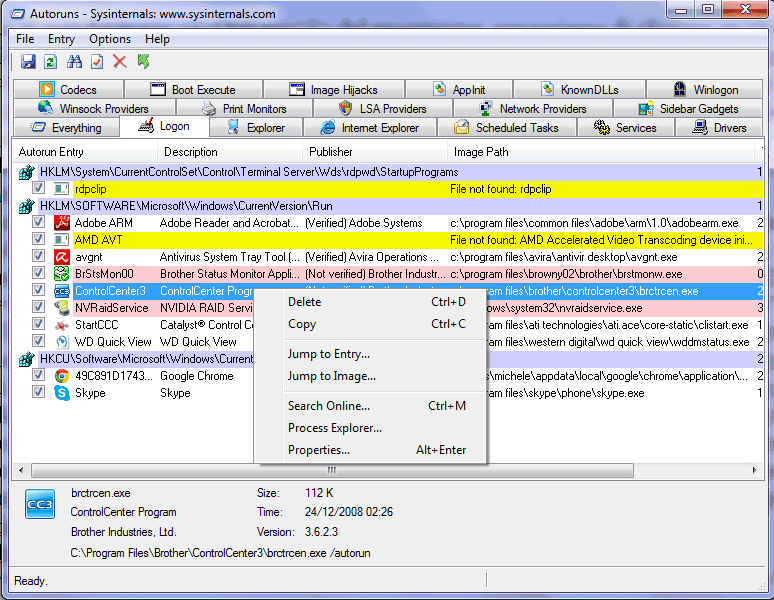Click the scroll left arrow
This screenshot has height=600, width=774.
[x=21, y=470]
